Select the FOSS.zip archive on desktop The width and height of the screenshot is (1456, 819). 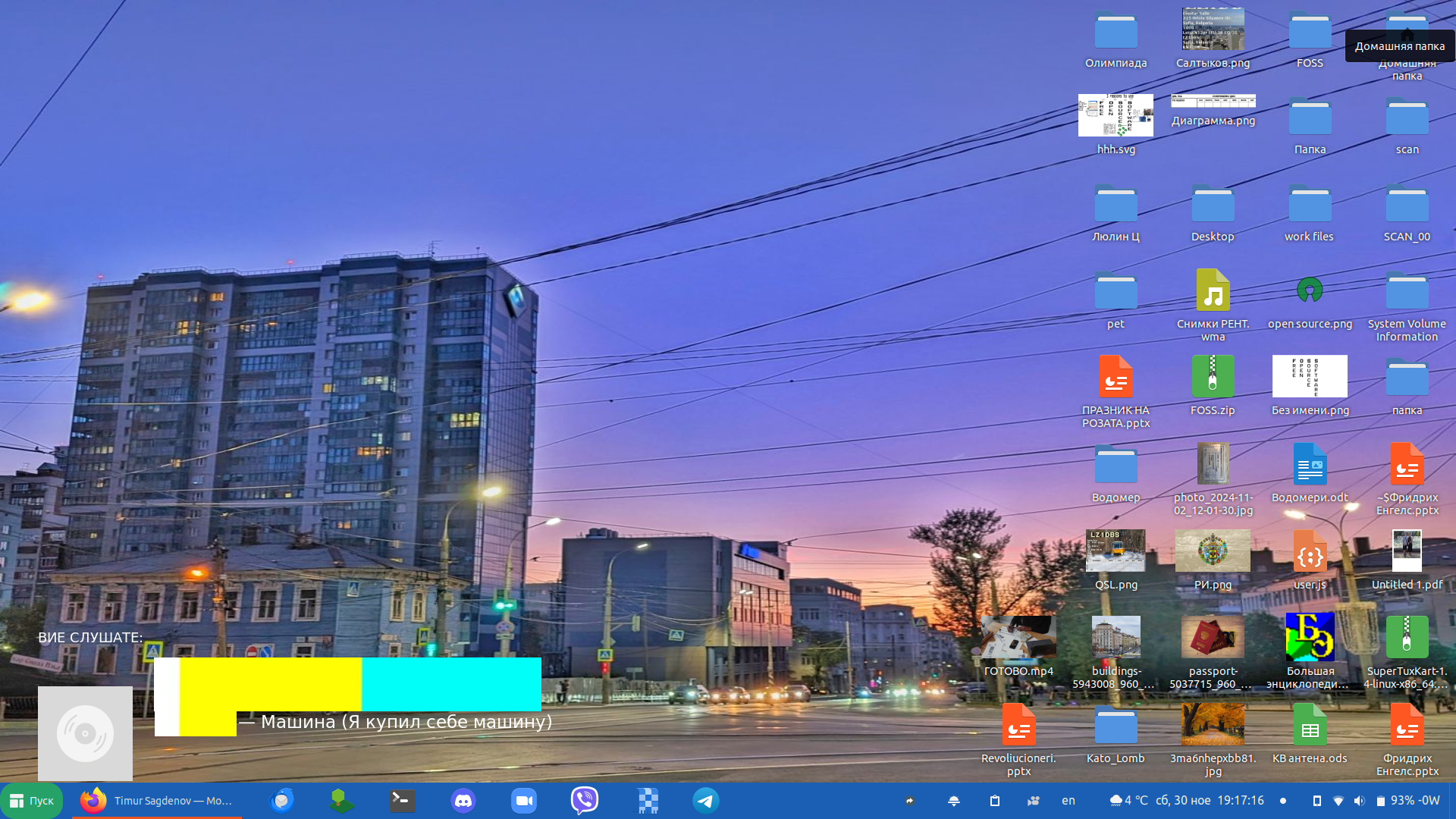pyautogui.click(x=1213, y=378)
